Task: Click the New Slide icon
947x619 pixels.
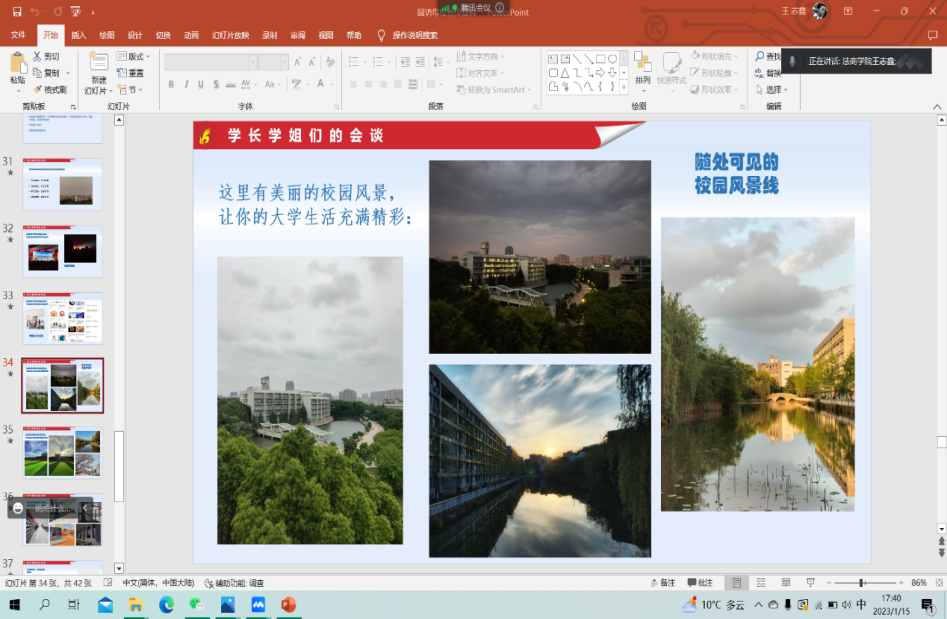Action: coord(98,62)
